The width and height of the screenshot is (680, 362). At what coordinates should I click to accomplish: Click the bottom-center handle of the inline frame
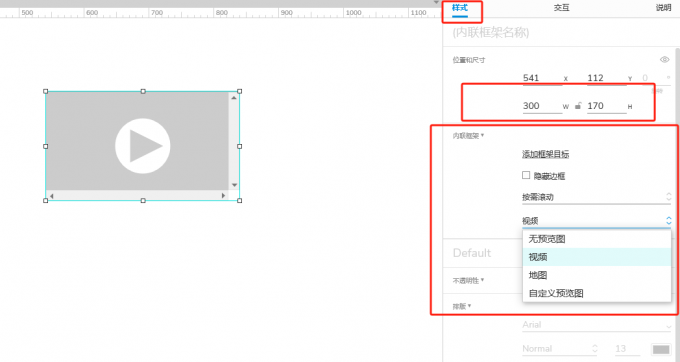pyautogui.click(x=143, y=201)
